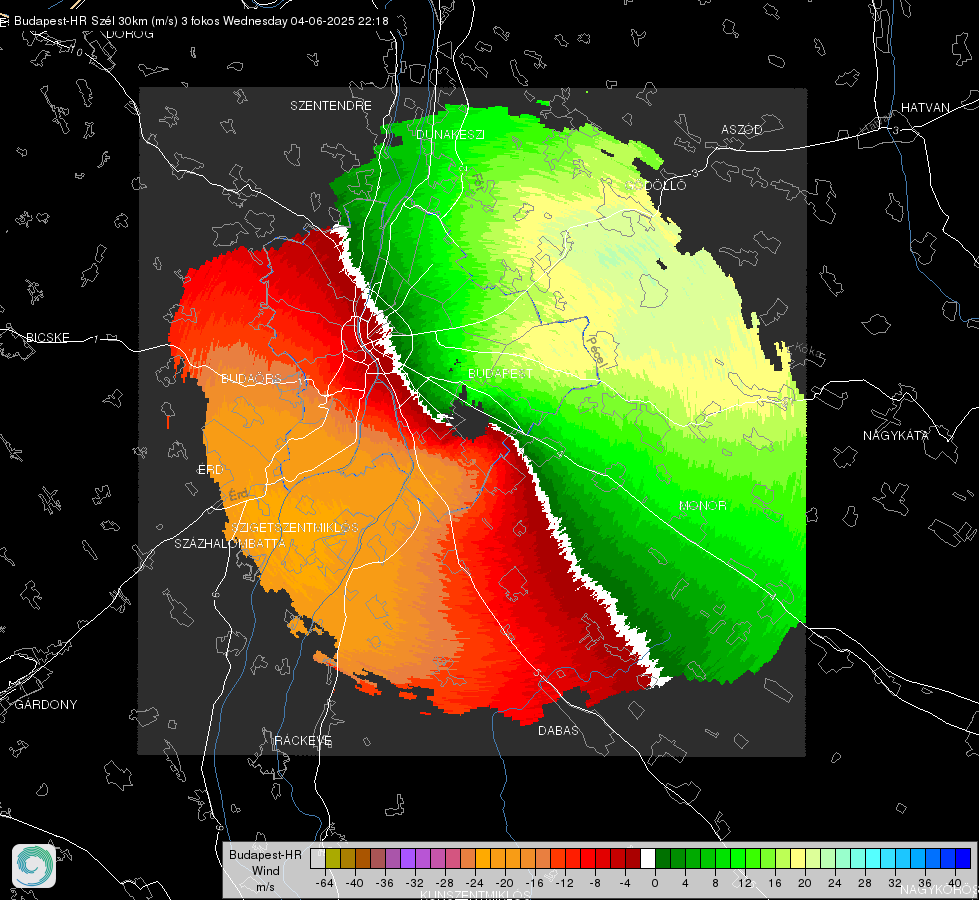Screen dimensions: 979x900
Task: Click the italic Pécel map label
Action: [596, 351]
